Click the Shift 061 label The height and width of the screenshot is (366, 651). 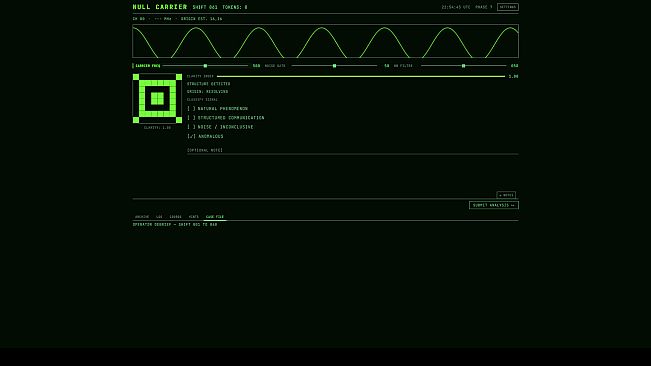205,7
